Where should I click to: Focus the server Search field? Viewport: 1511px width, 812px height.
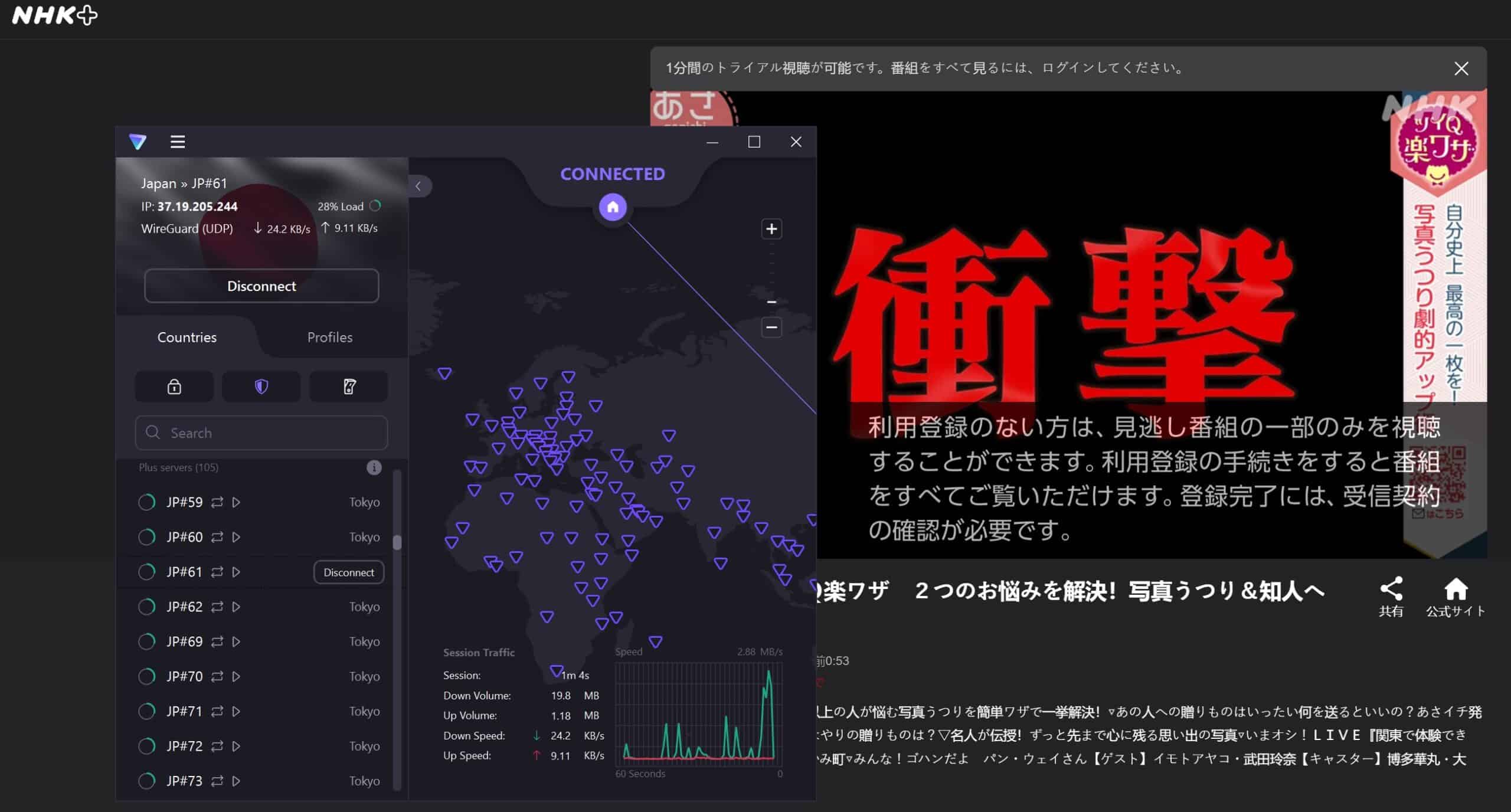pos(261,433)
